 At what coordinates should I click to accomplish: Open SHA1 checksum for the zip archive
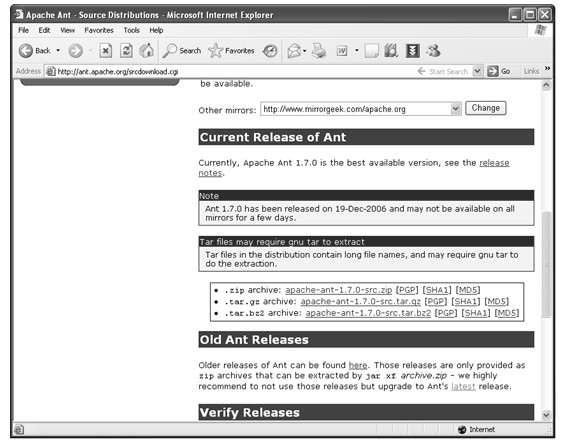pos(437,290)
